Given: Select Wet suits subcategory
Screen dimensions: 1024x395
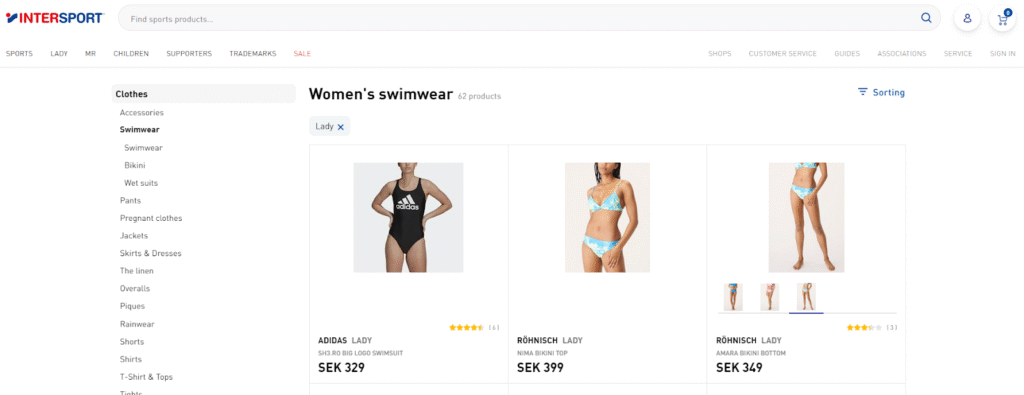Looking at the screenshot, I should (141, 183).
